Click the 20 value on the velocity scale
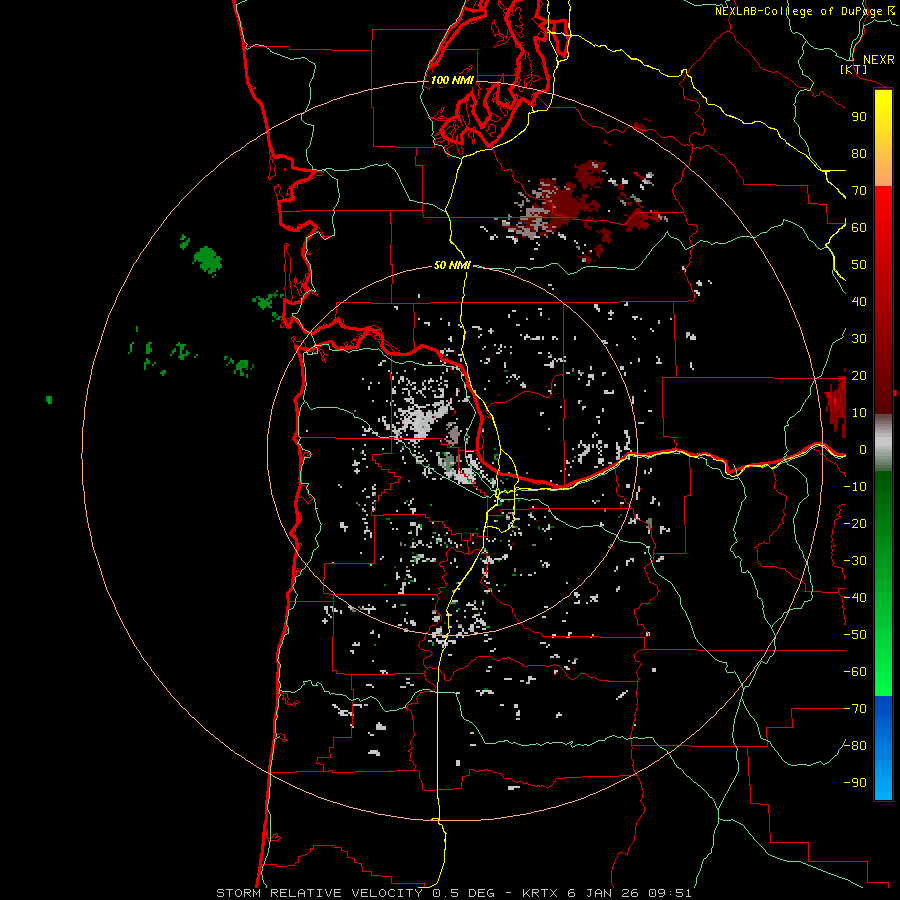Viewport: 900px width, 900px height. tap(859, 376)
